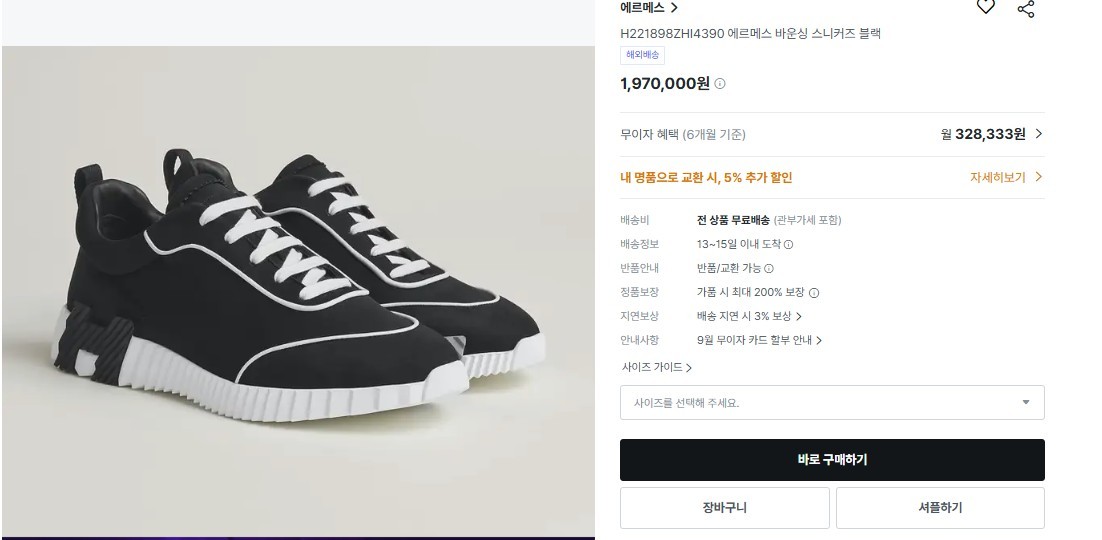Open the size selection dropdown

tap(832, 403)
